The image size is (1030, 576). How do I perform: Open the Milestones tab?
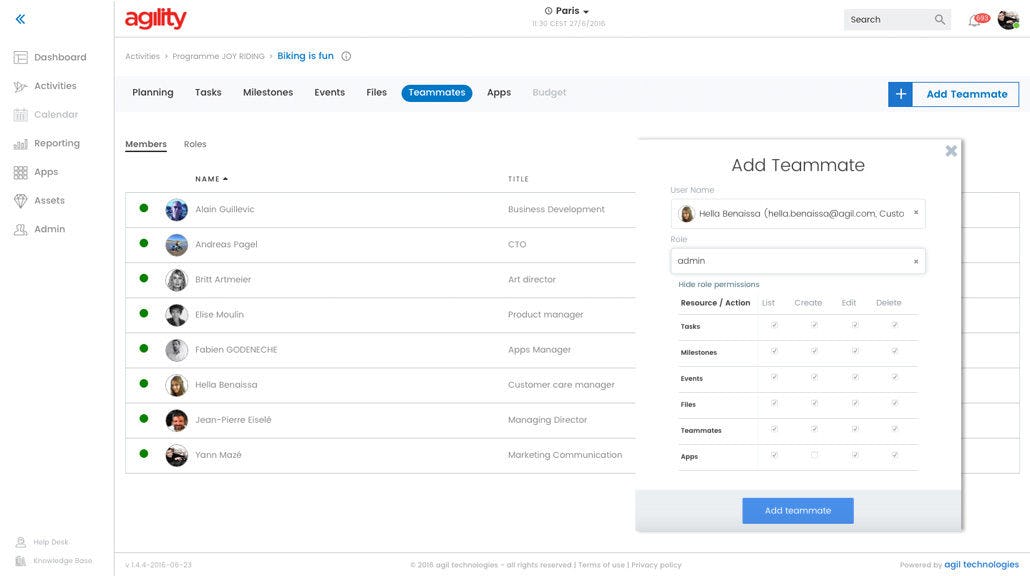coord(266,90)
